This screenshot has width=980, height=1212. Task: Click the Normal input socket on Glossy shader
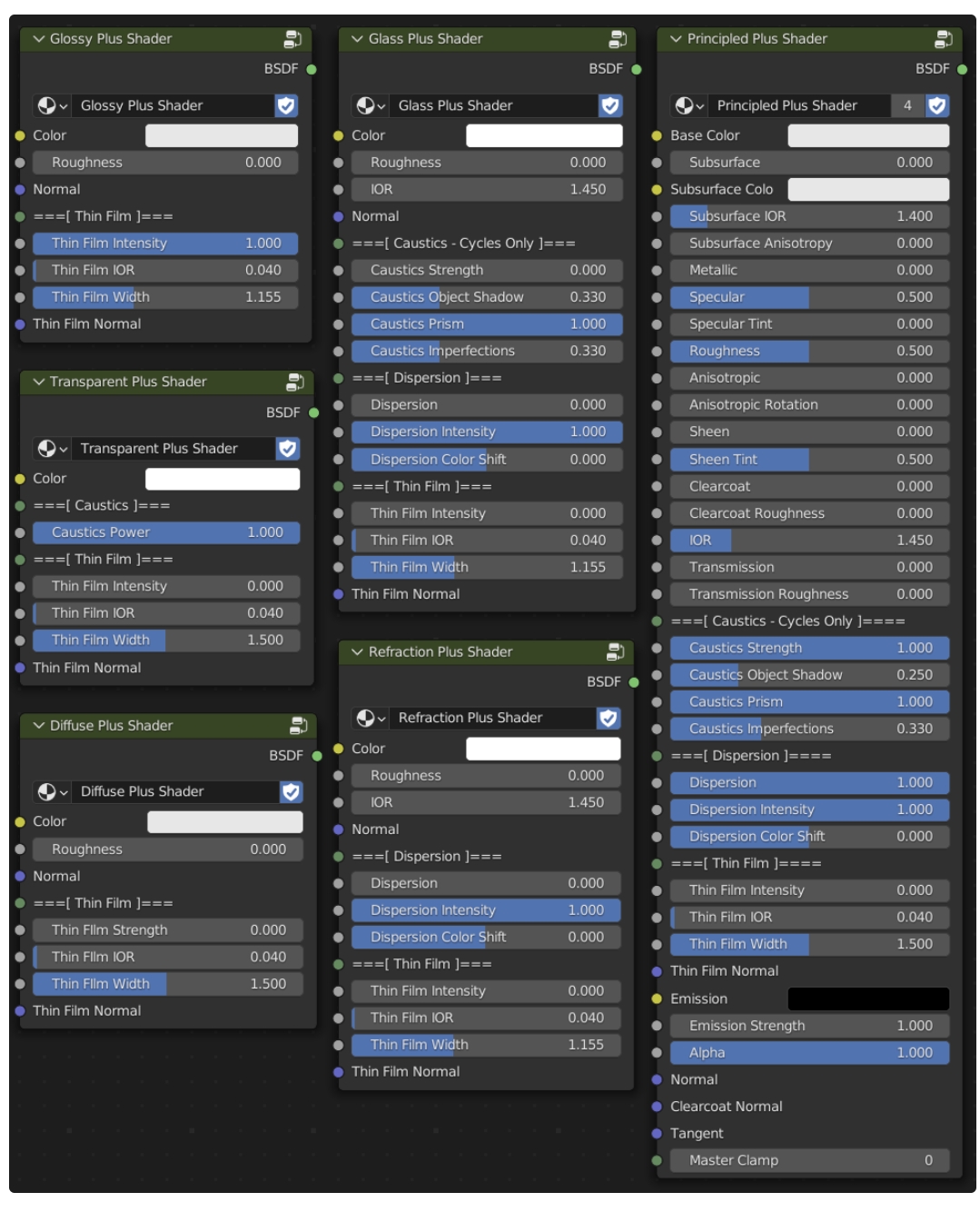20,190
